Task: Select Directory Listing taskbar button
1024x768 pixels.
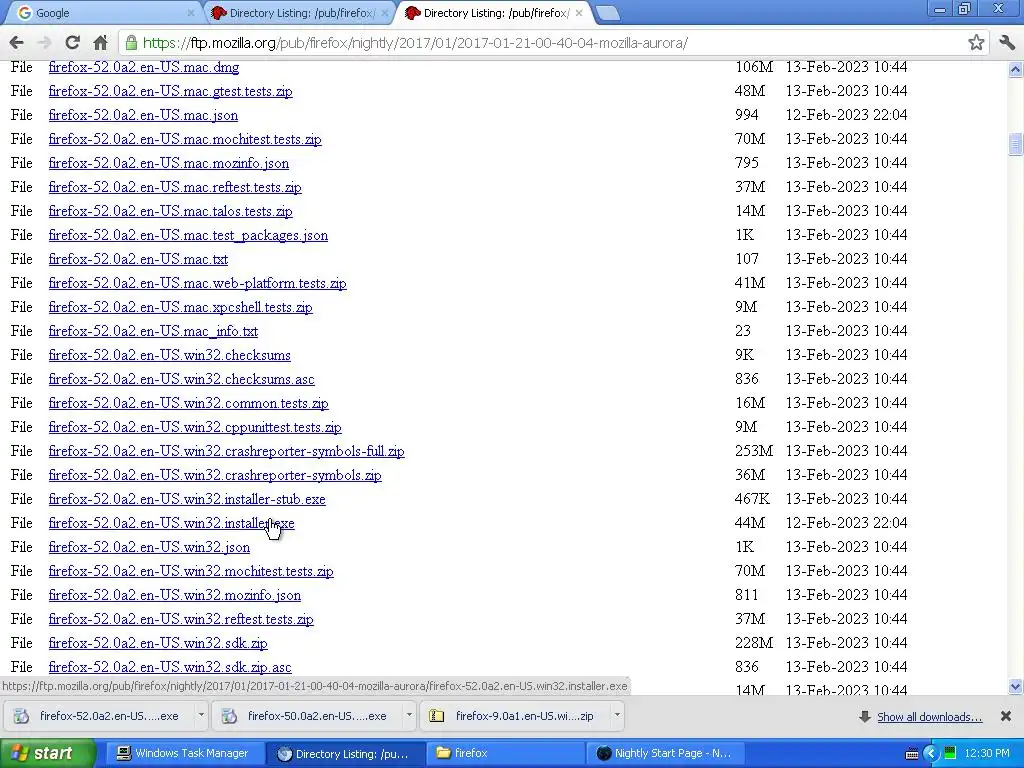Action: point(345,754)
